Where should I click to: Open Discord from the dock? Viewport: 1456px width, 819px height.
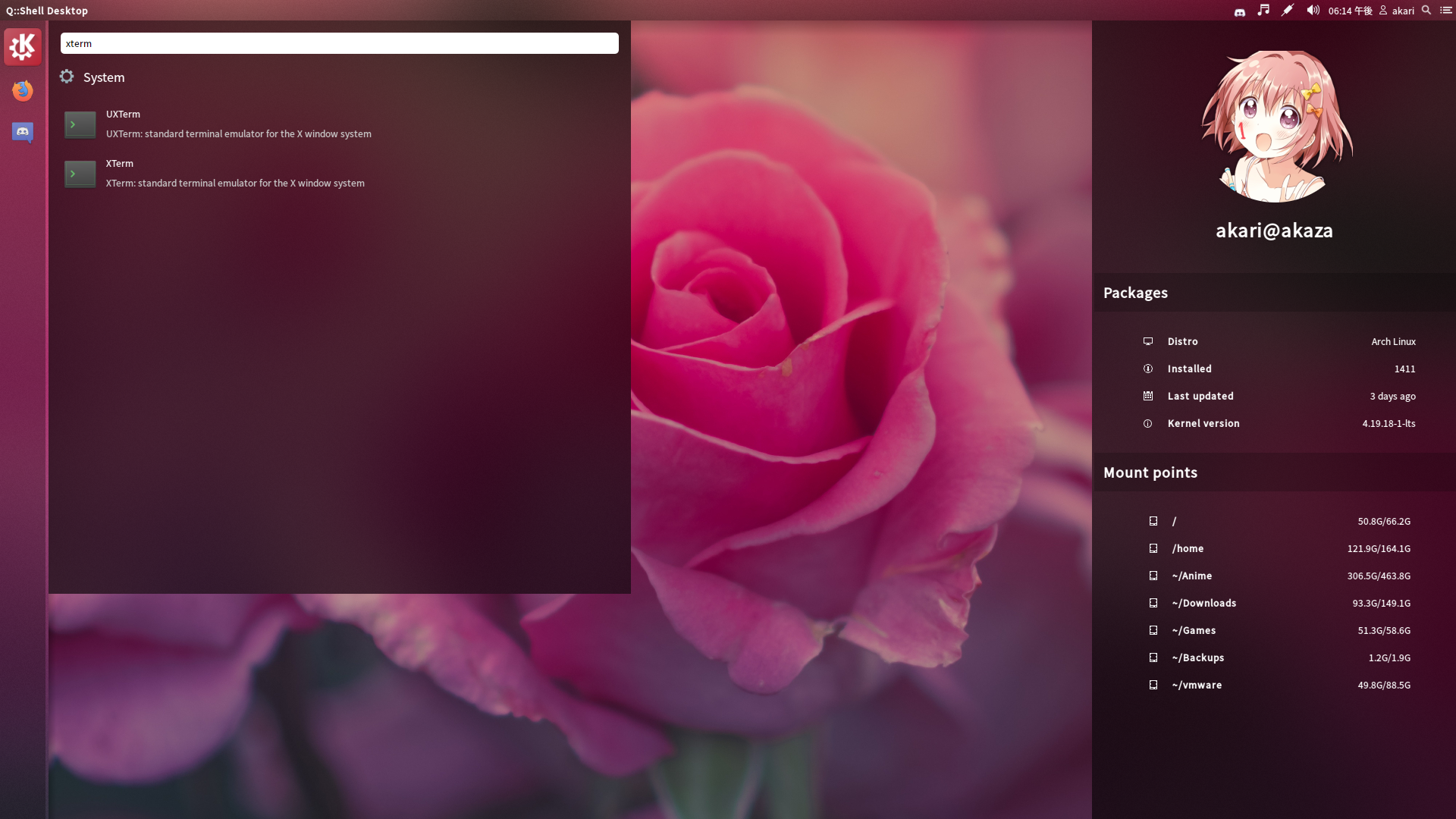click(x=23, y=133)
